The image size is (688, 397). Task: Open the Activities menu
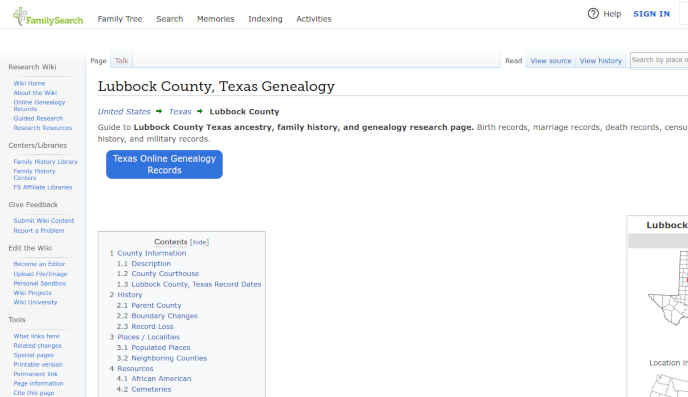[314, 19]
